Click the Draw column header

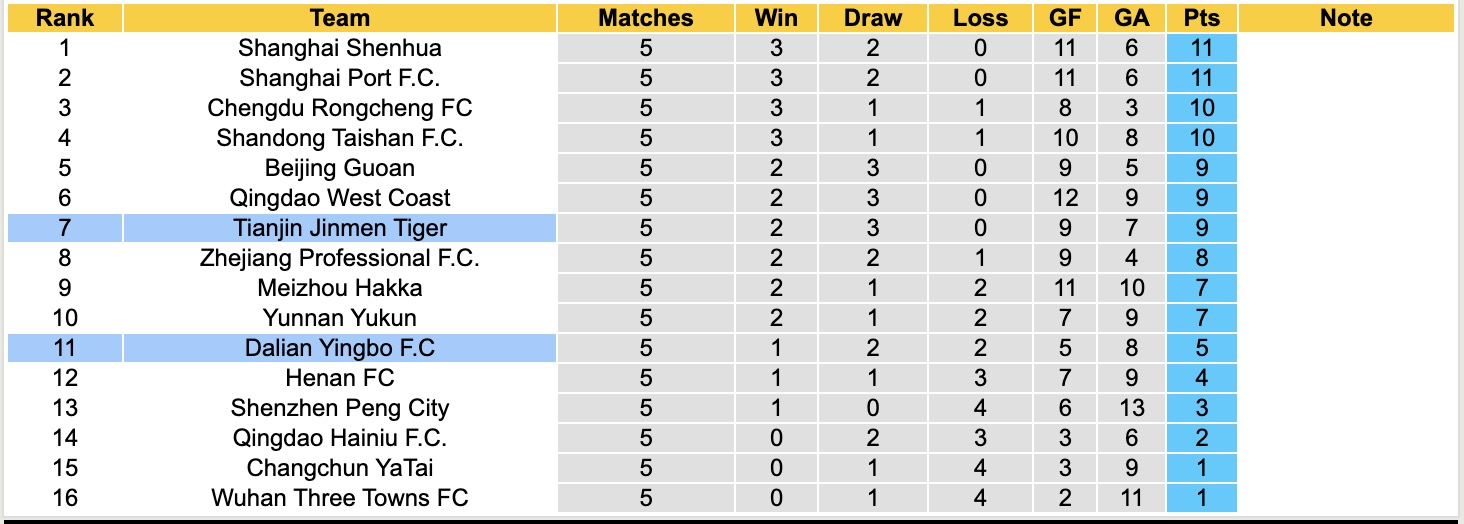coord(872,18)
